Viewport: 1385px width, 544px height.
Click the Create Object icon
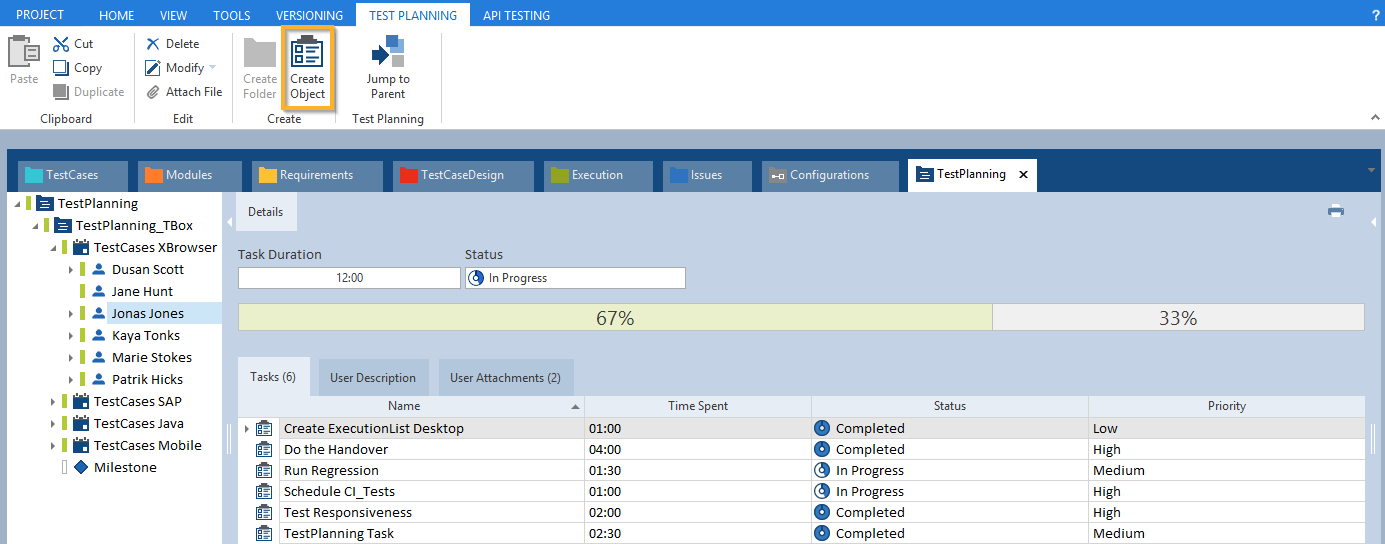tap(307, 53)
